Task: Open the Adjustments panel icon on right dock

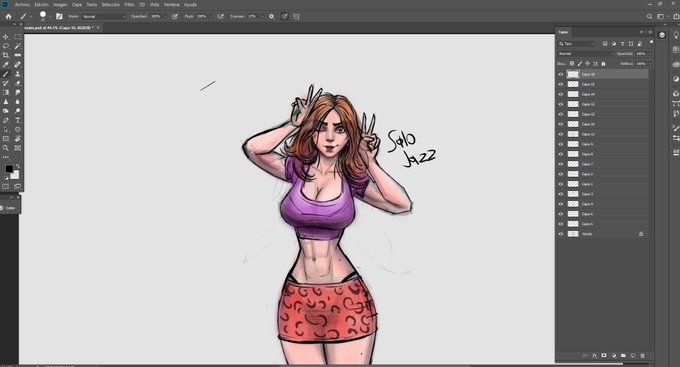Action: coord(676,79)
